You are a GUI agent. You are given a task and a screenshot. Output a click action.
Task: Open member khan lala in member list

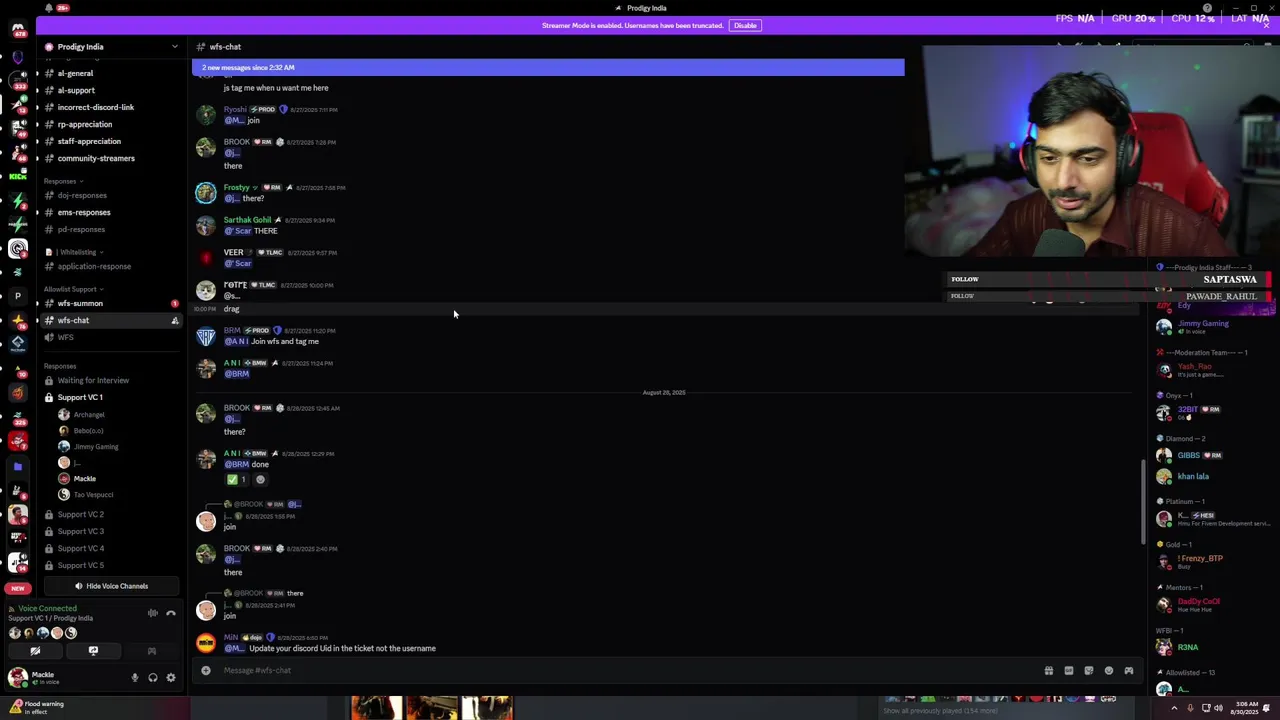pyautogui.click(x=1193, y=477)
